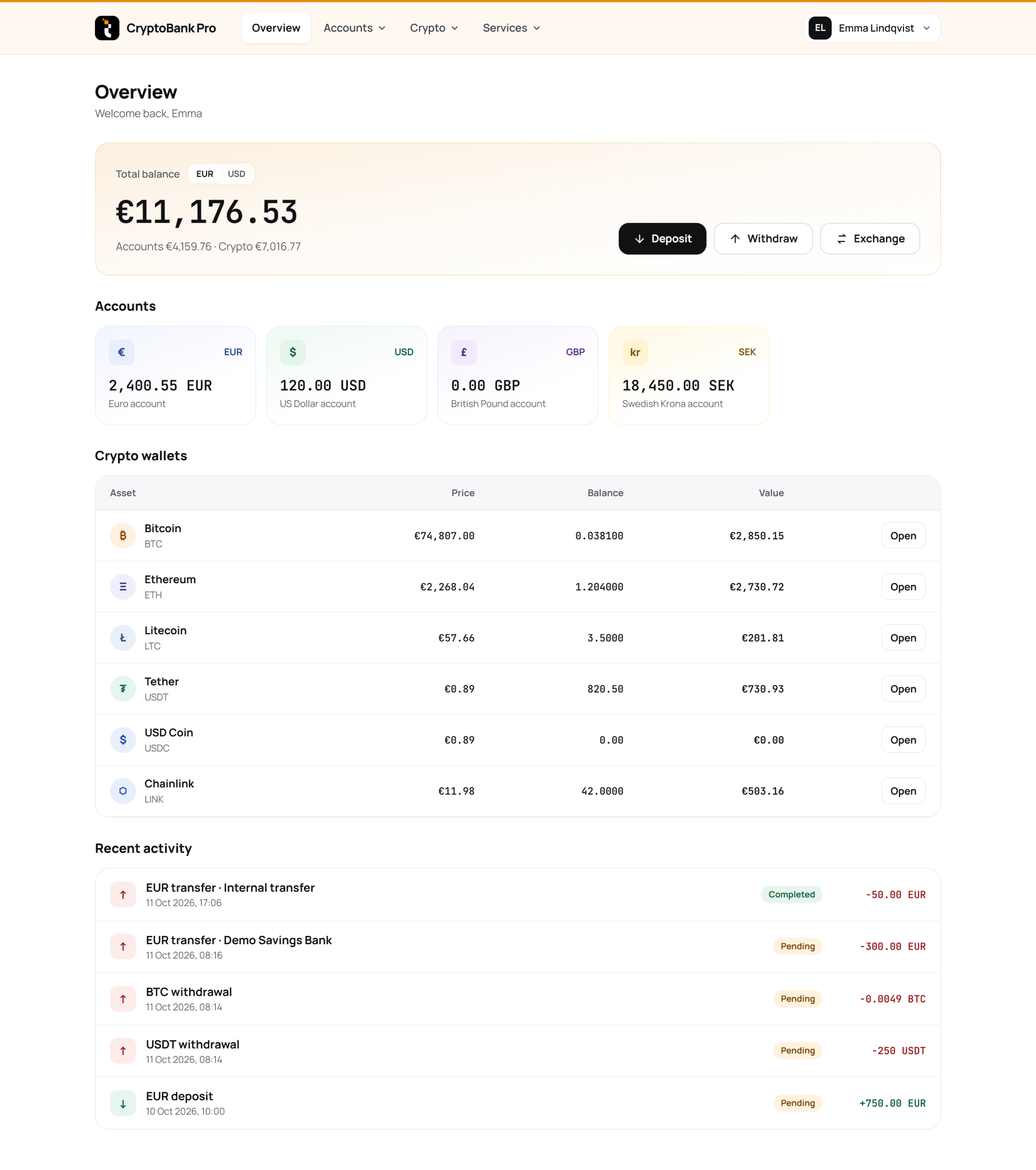
Task: Click the Pending badge for BTC withdrawal
Action: pyautogui.click(x=797, y=999)
